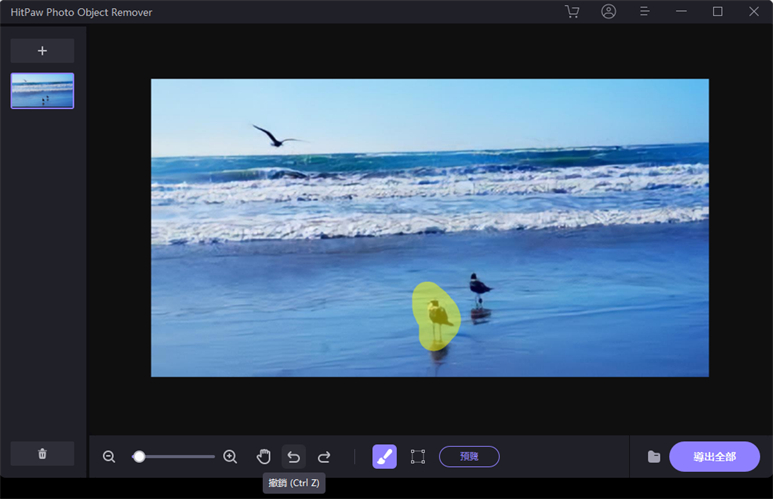Open the user account profile icon

[x=609, y=12]
